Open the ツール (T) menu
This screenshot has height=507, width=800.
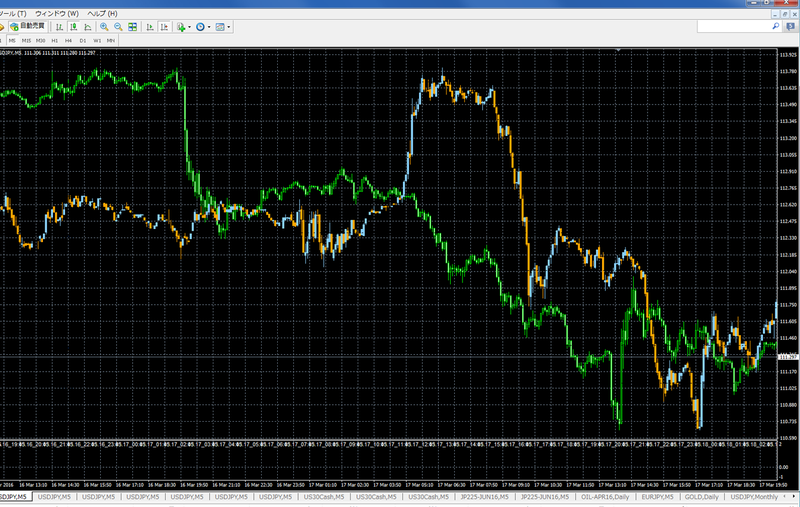coord(12,13)
